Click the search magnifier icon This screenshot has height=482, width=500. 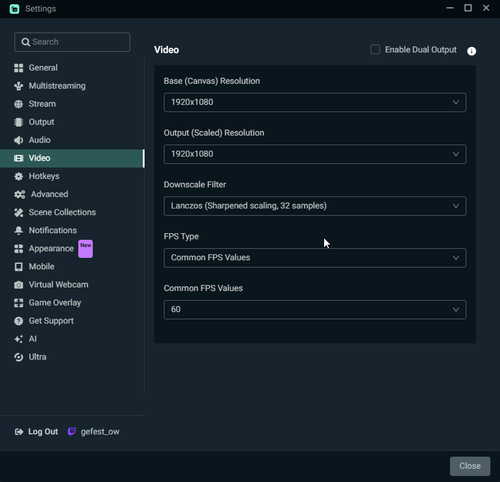[x=25, y=42]
